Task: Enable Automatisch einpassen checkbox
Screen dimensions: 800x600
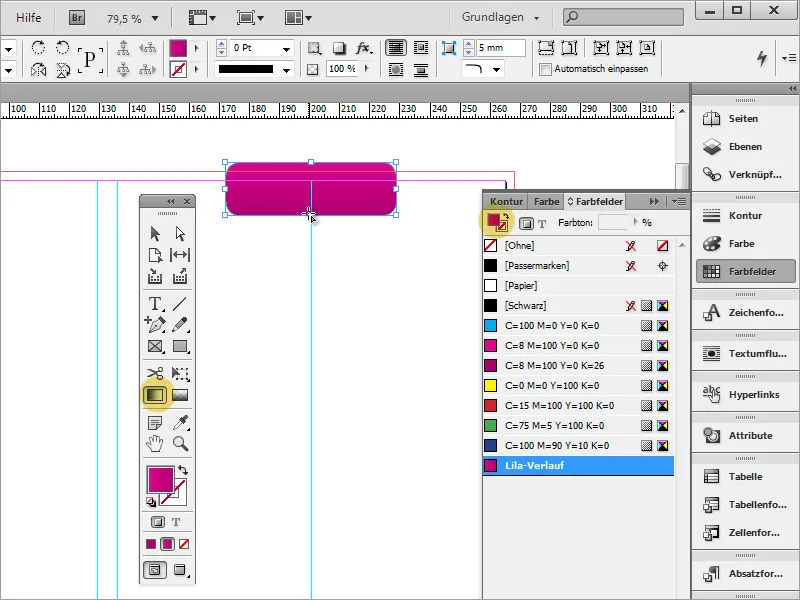Action: click(x=545, y=69)
